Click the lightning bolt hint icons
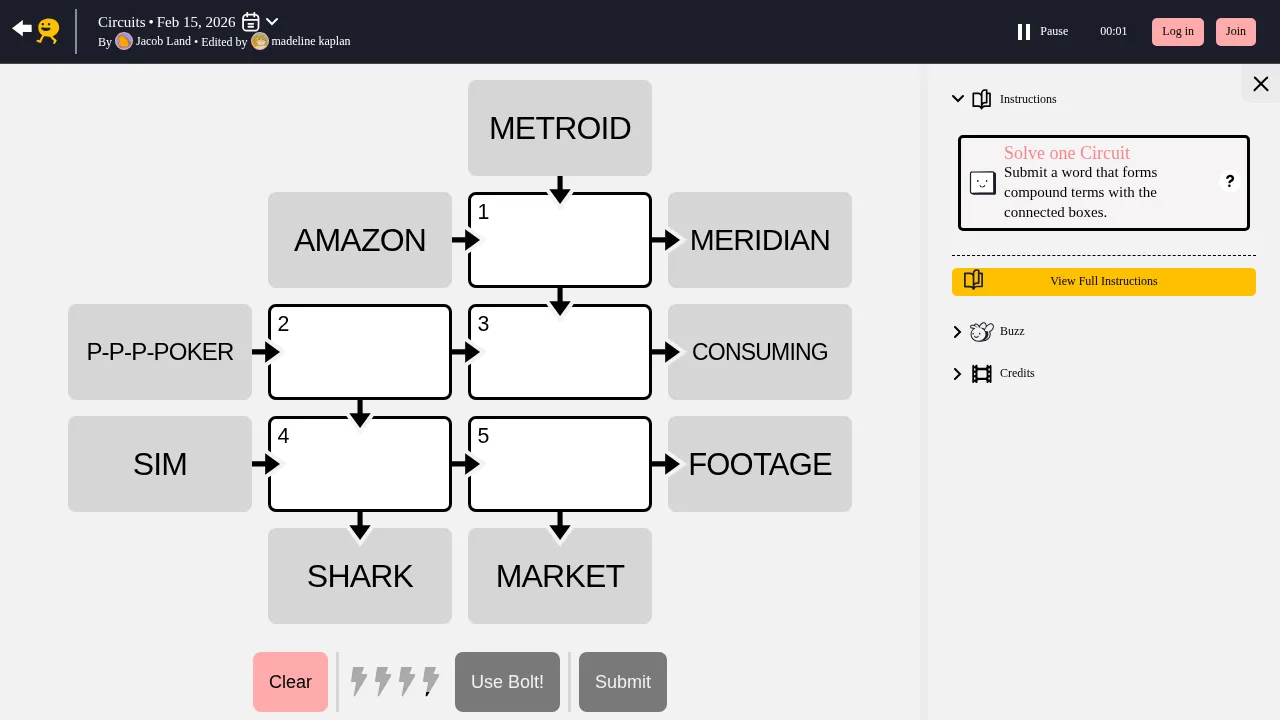 395,682
